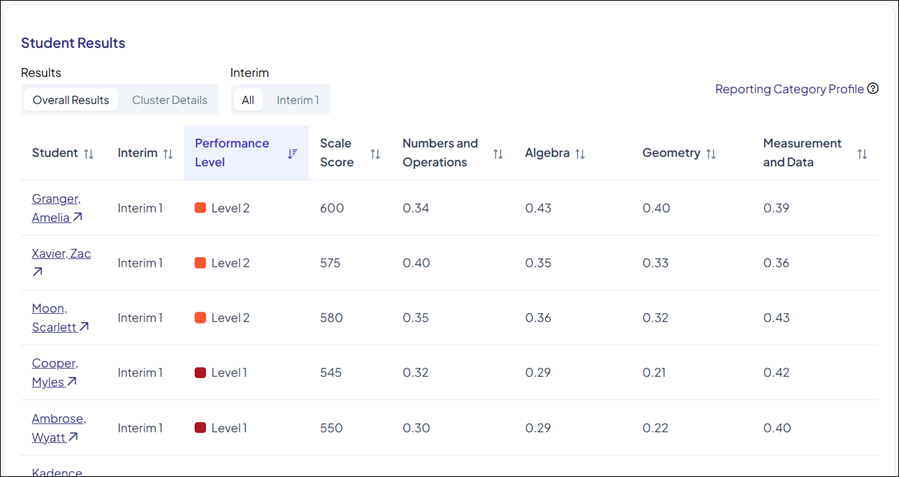Sort by Scale Score arrows

(375, 153)
